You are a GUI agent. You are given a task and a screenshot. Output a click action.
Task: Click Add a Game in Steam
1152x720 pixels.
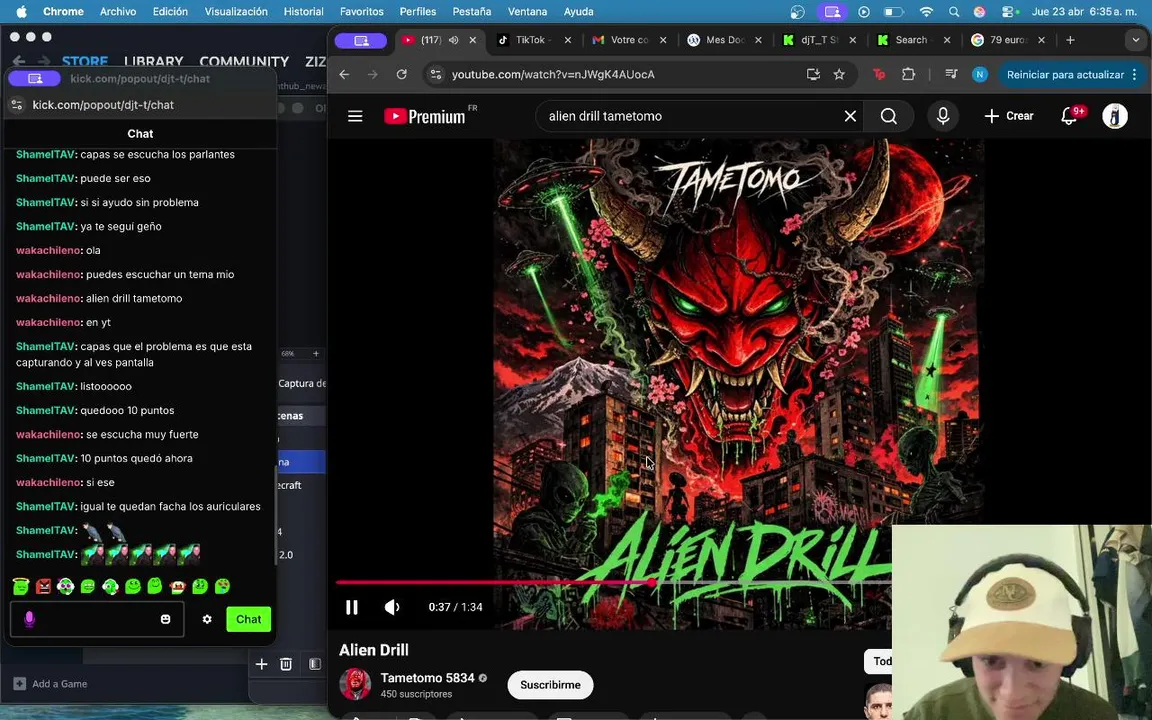coord(51,683)
